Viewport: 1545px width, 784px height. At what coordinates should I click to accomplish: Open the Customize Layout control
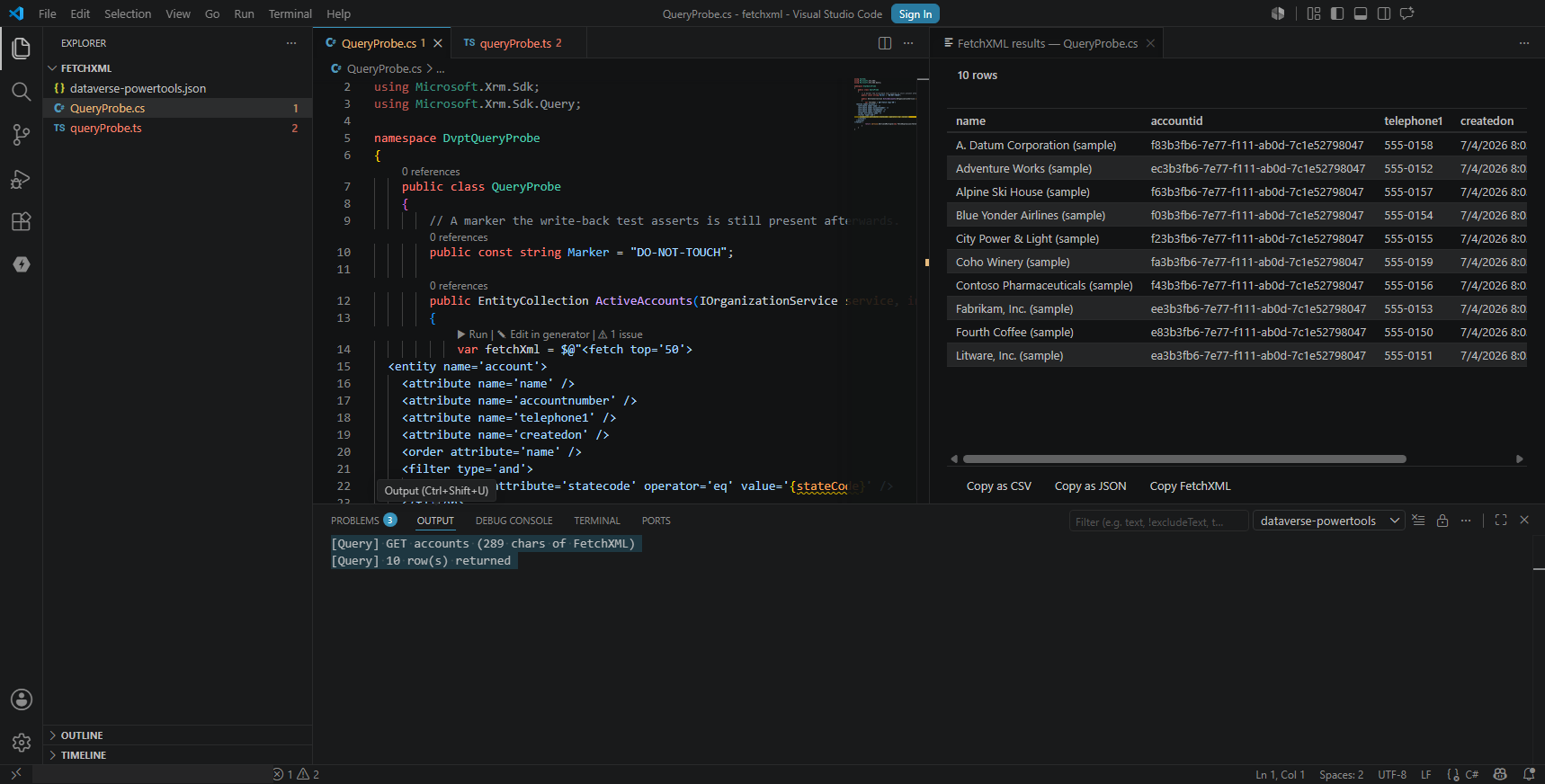1314,13
